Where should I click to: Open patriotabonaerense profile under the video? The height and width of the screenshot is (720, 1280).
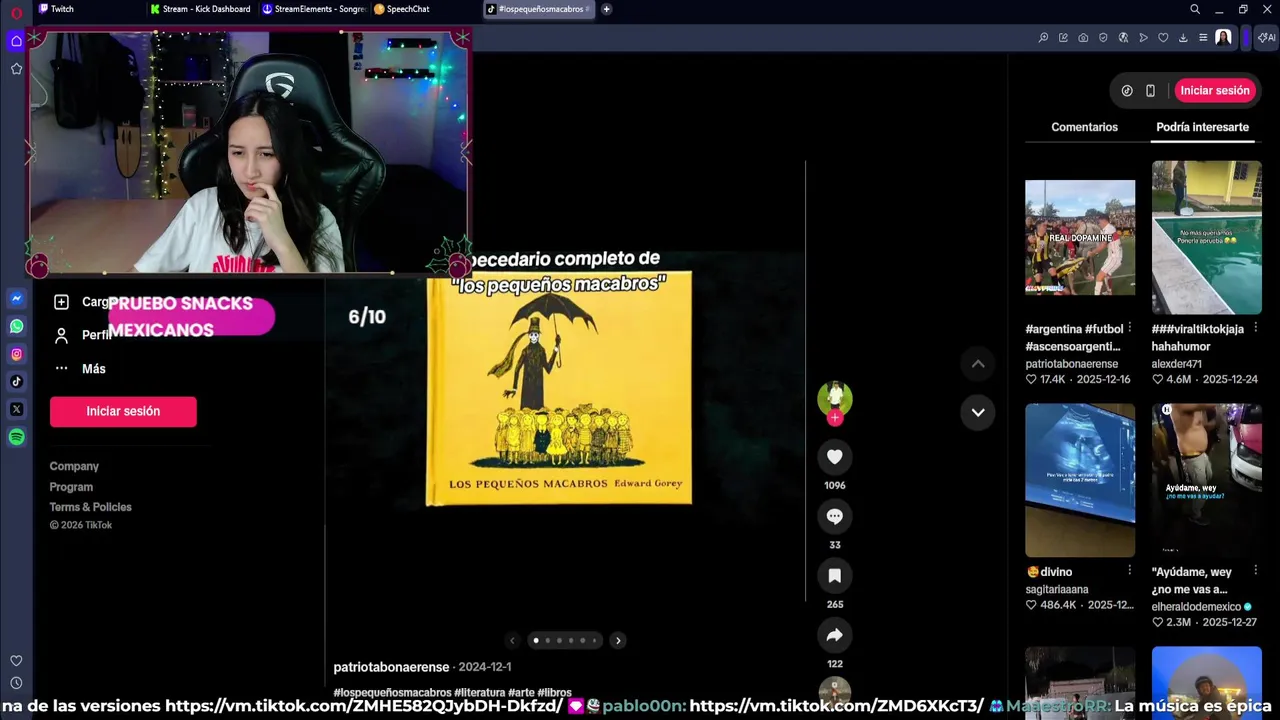391,667
